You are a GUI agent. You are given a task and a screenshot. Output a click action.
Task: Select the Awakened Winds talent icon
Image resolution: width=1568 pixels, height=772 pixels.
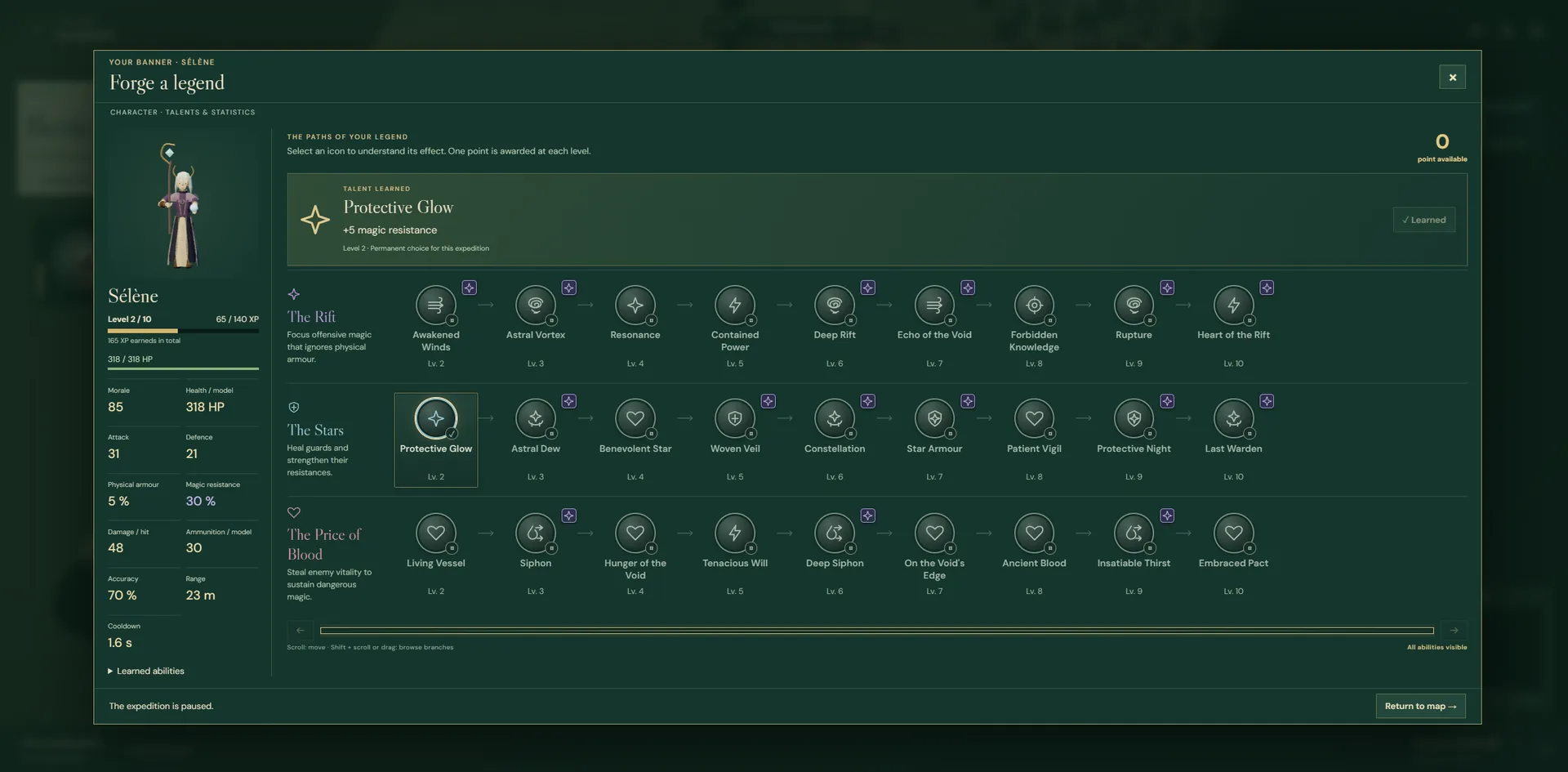(x=435, y=306)
